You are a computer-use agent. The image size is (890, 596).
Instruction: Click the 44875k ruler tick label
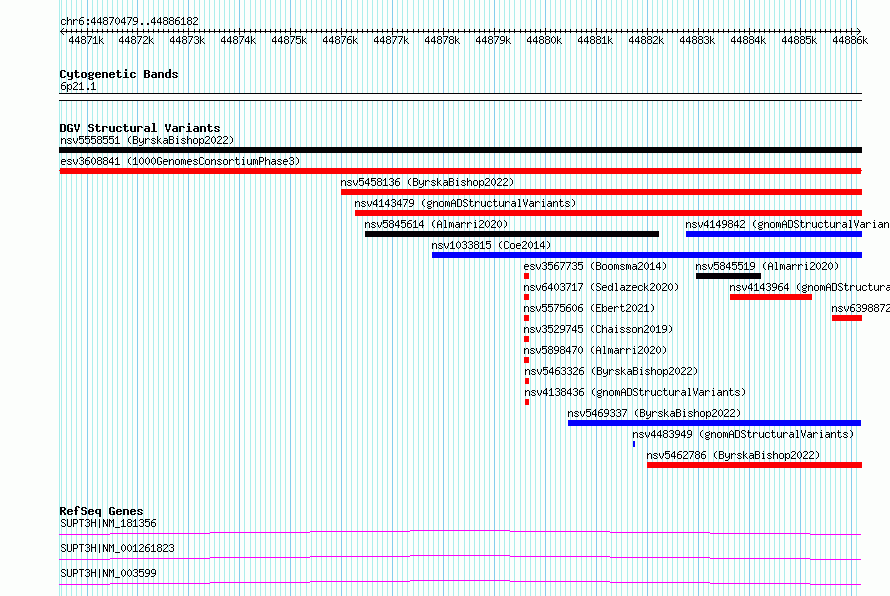289,40
